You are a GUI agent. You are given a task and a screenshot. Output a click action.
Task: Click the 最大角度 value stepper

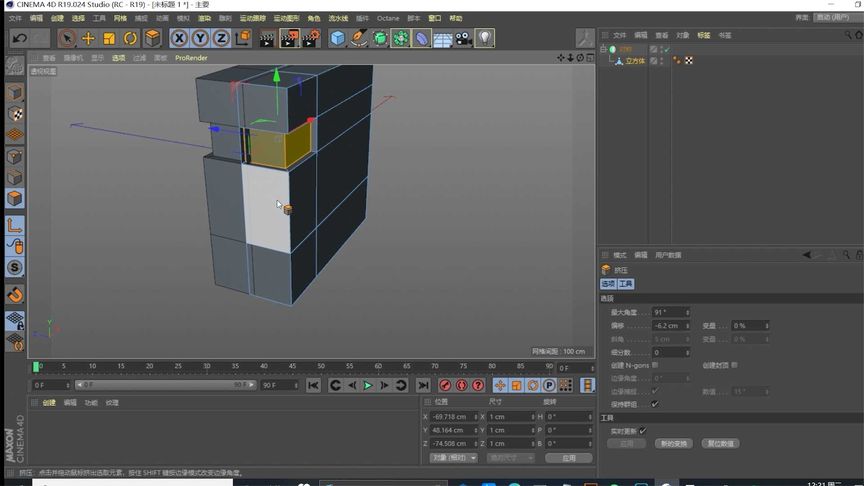687,313
